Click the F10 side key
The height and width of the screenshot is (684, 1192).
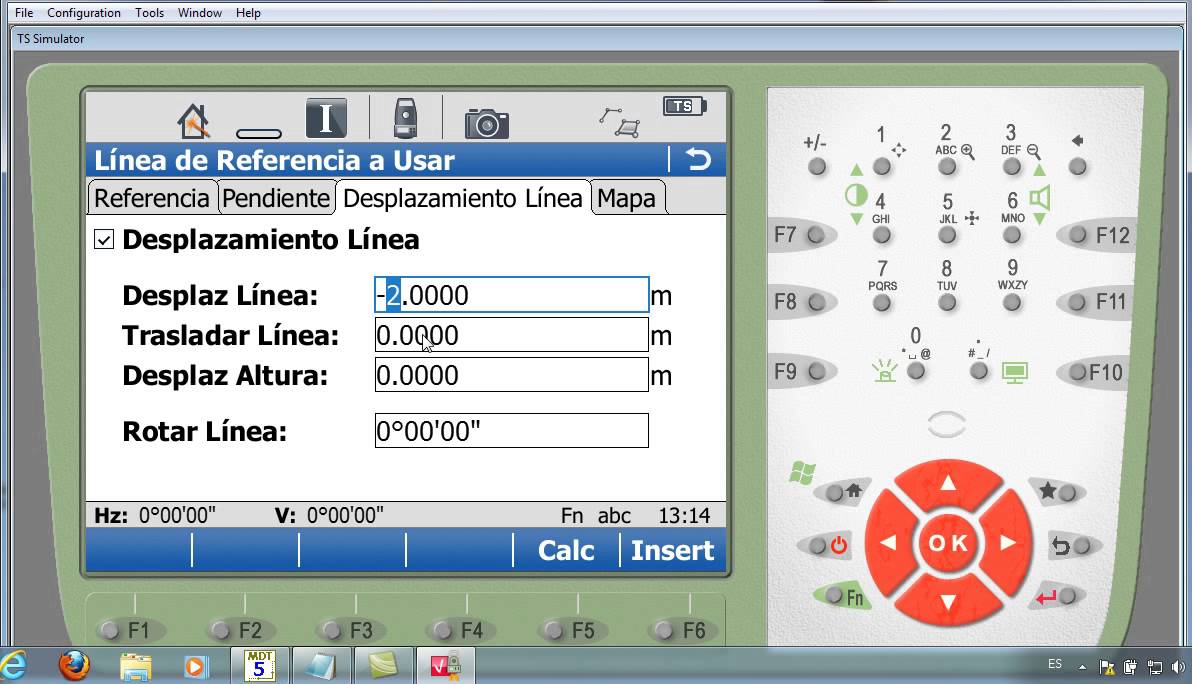[x=1078, y=372]
